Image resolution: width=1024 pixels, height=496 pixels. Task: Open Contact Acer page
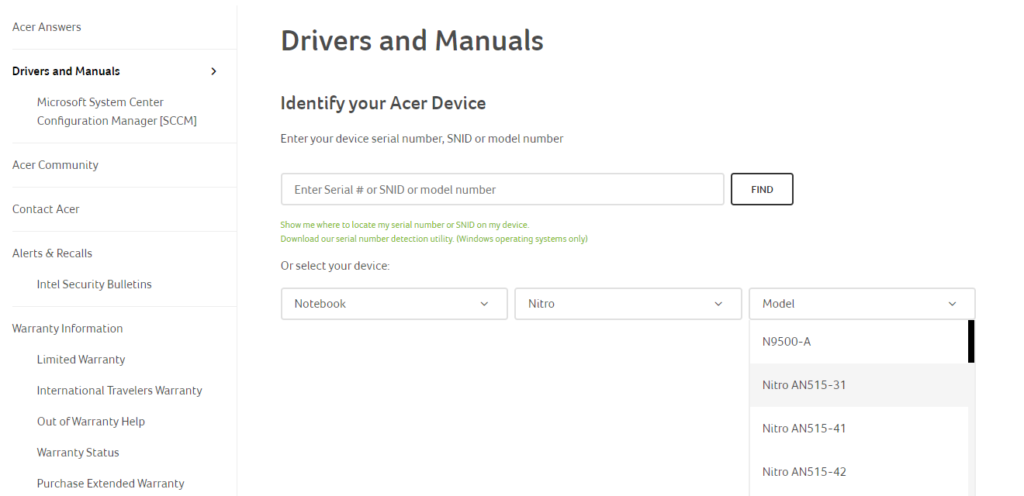[46, 209]
